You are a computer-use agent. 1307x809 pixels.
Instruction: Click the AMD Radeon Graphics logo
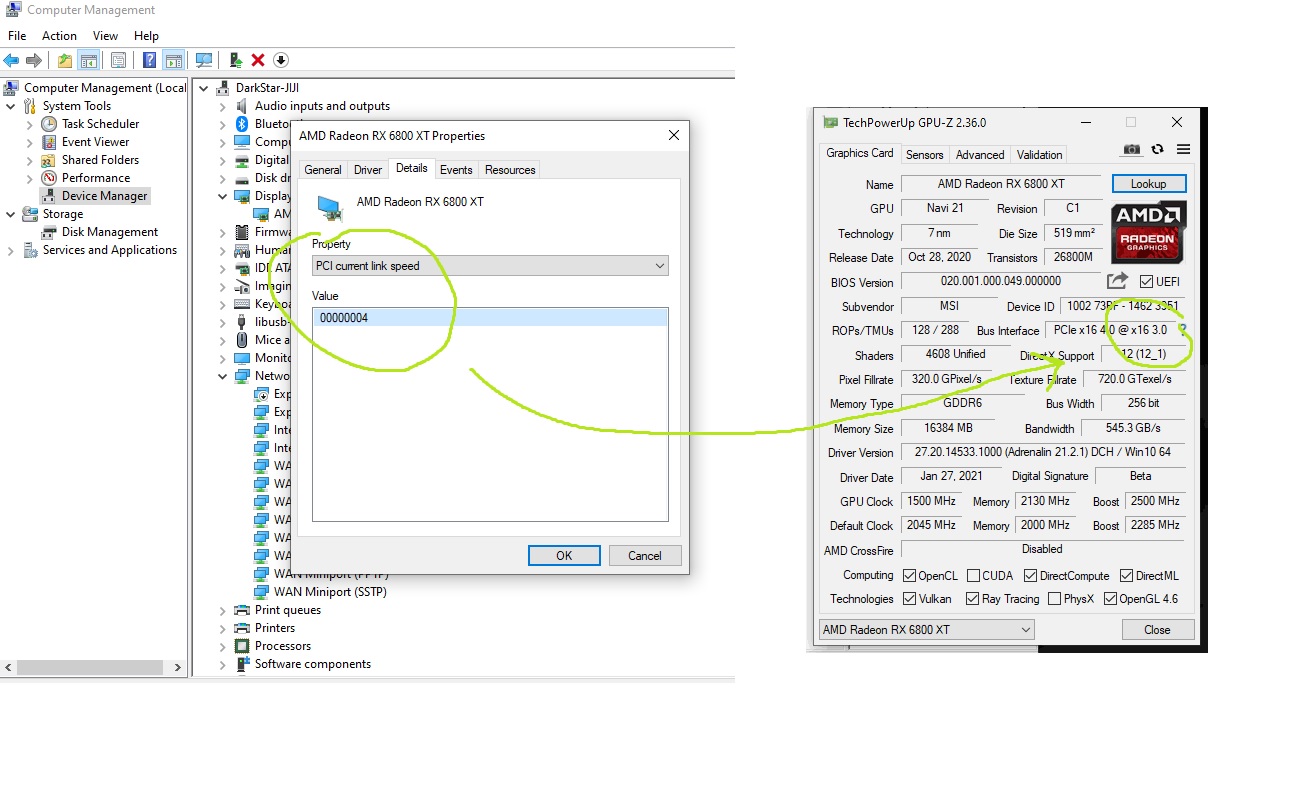(x=1149, y=232)
